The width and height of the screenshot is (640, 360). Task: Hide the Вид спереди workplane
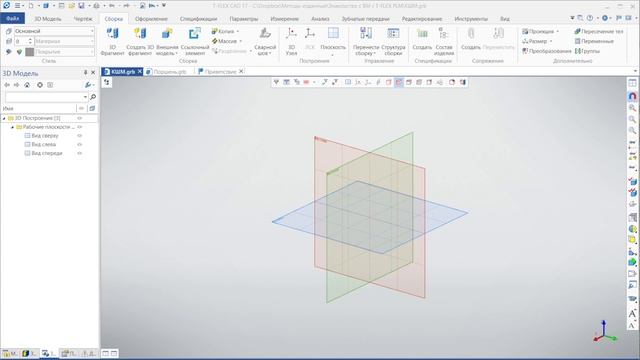coord(80,153)
